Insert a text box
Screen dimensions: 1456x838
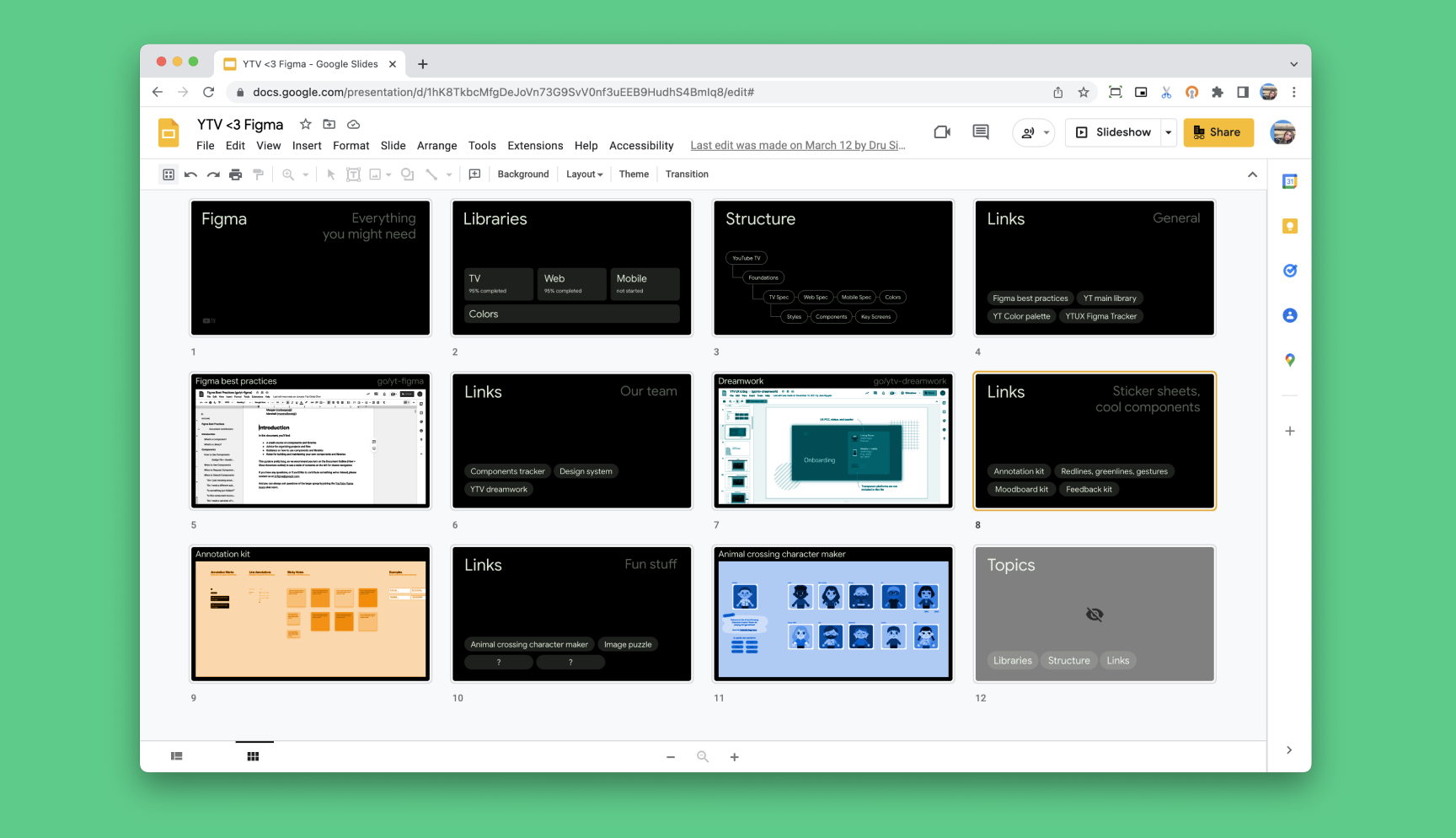[x=354, y=175]
